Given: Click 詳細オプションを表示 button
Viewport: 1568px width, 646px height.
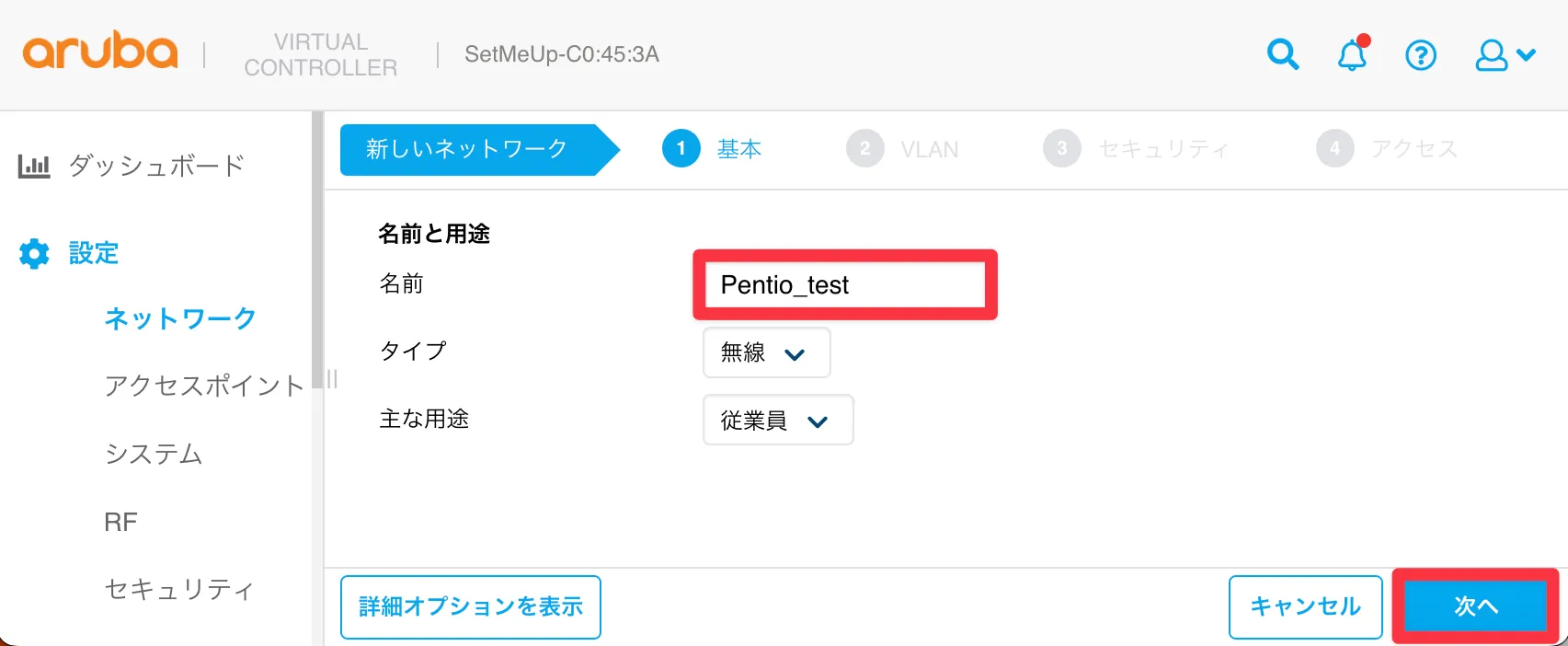Looking at the screenshot, I should tap(471, 606).
